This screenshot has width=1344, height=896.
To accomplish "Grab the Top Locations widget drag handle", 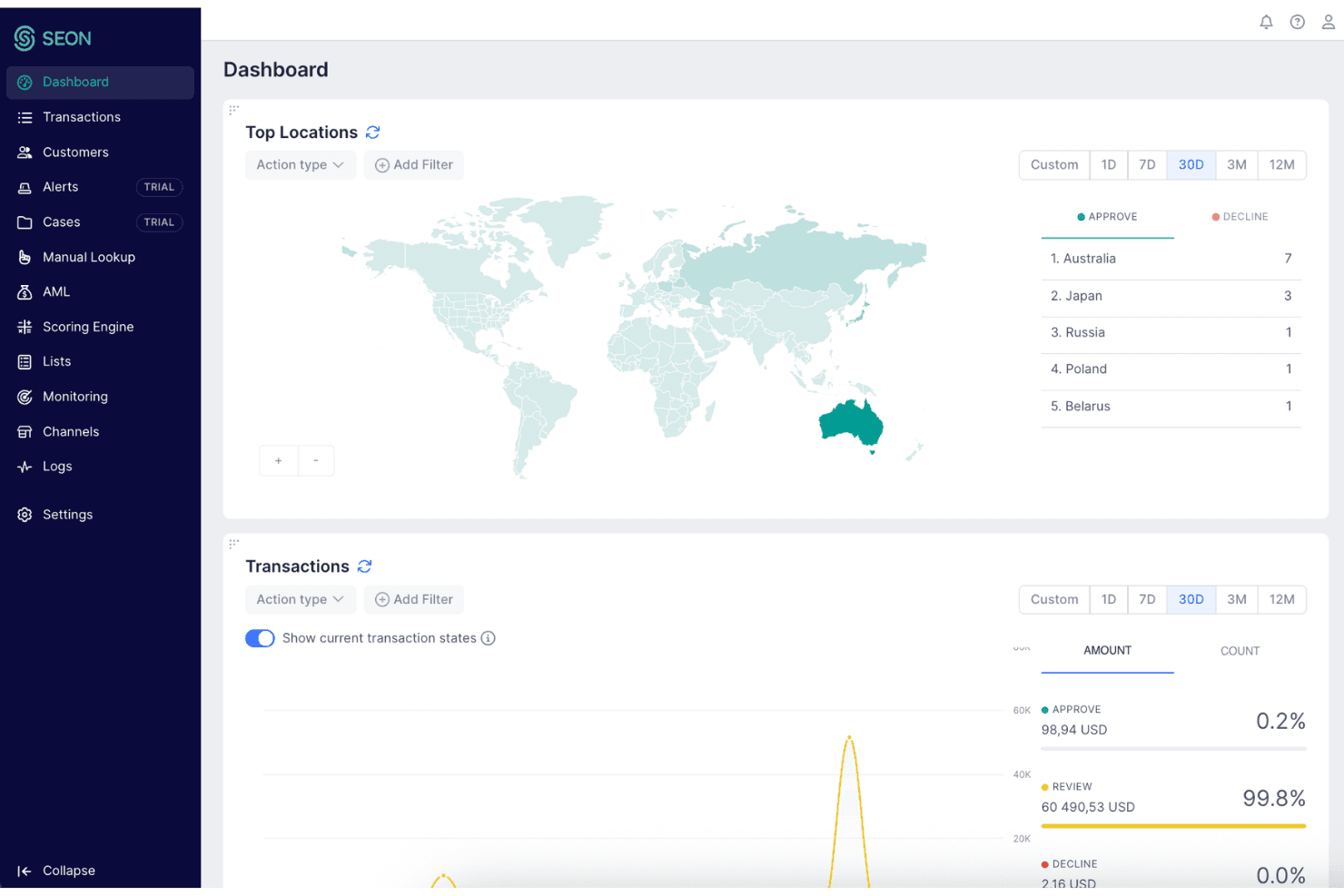I will pyautogui.click(x=233, y=110).
